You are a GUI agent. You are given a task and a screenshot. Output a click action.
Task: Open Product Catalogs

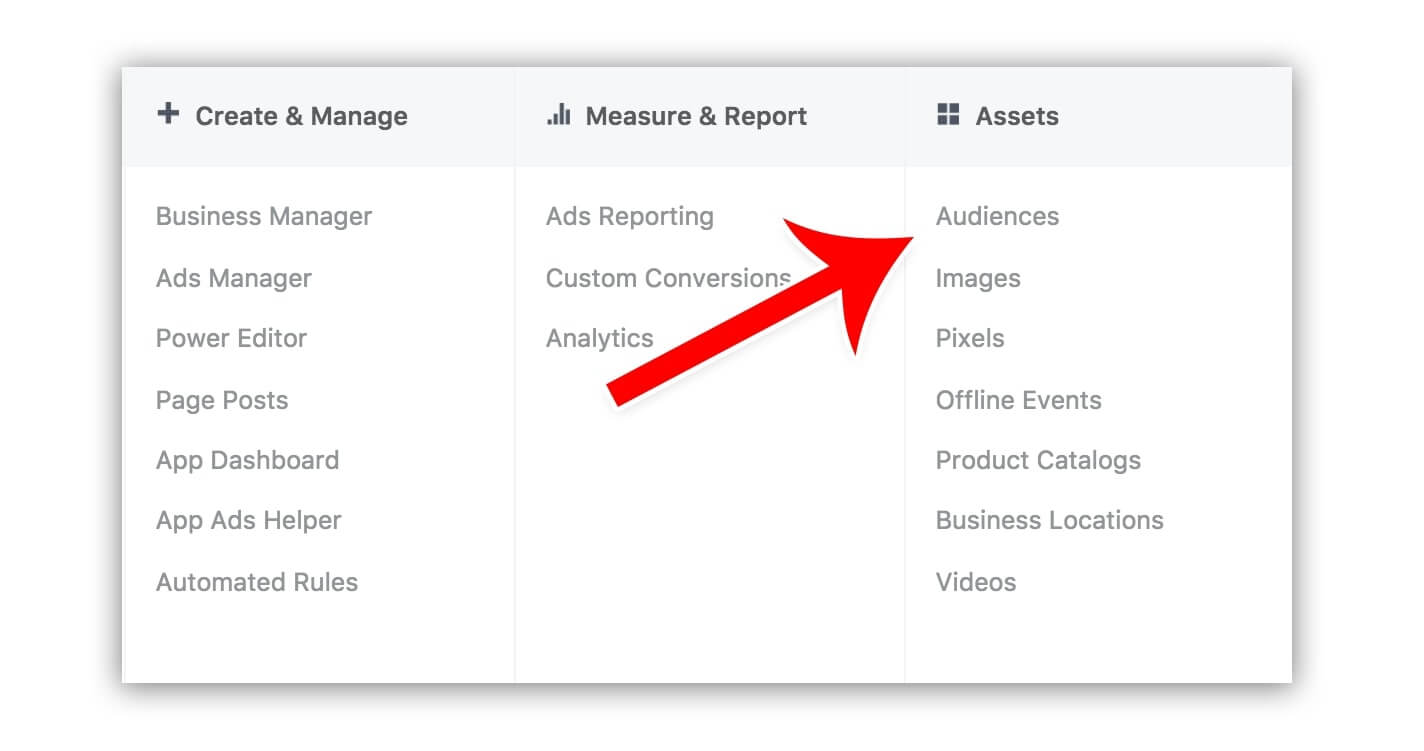pos(1038,461)
